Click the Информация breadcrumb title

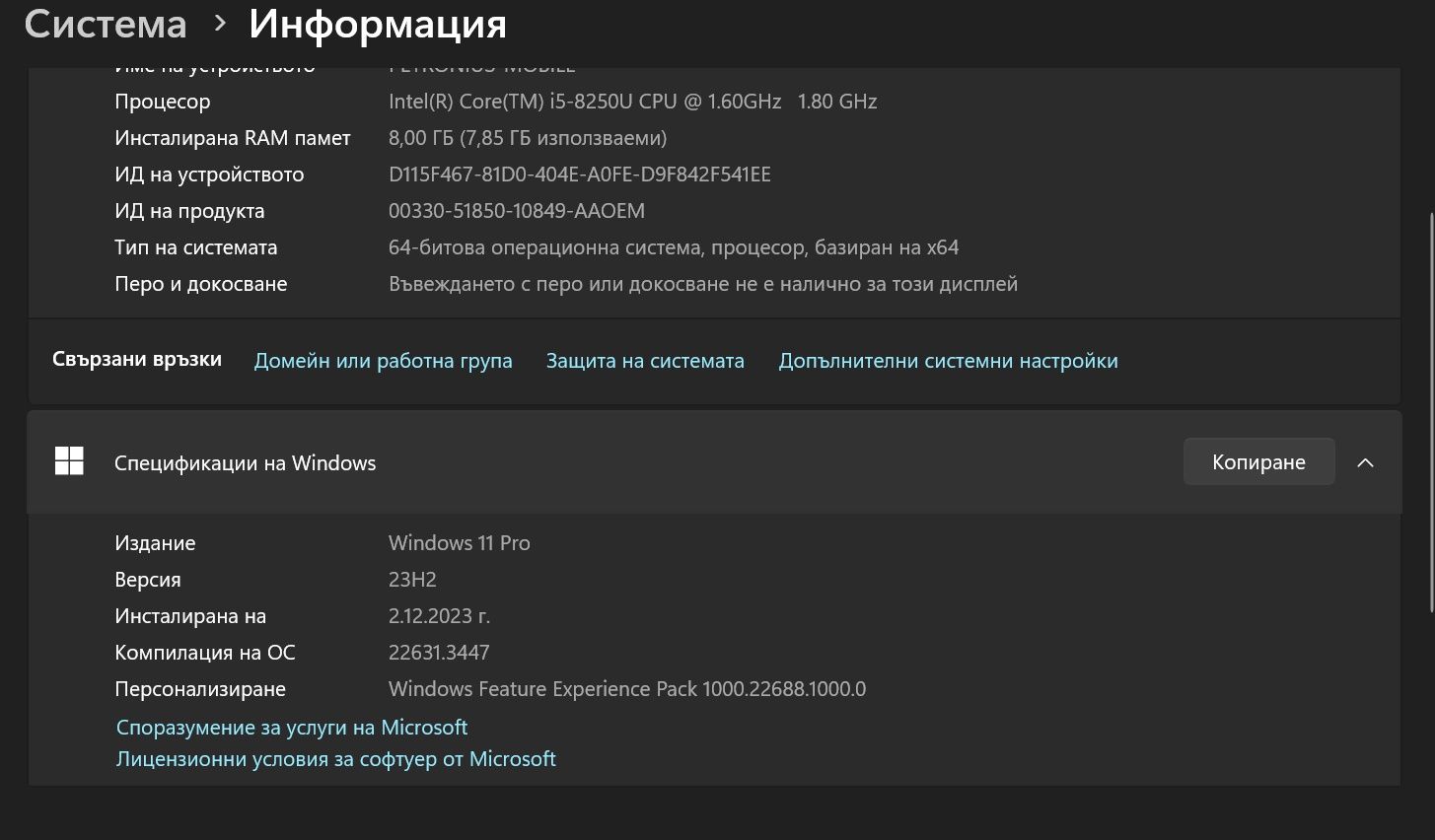[x=377, y=24]
